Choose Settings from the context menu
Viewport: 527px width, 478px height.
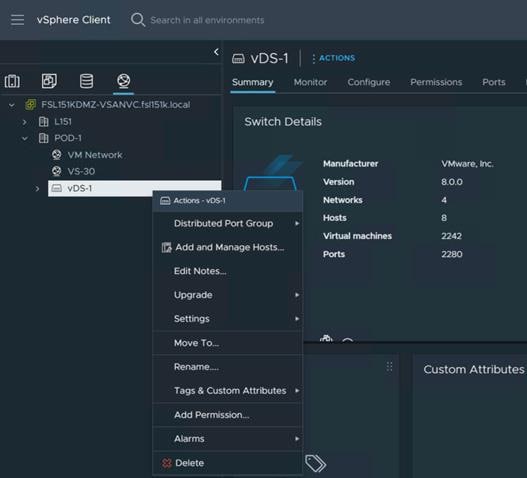pyautogui.click(x=228, y=319)
